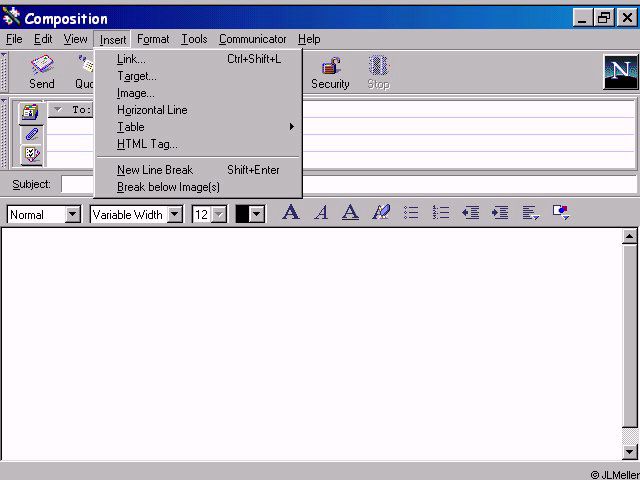Click the partially hidden Quote toolbar icon
Screen dimensions: 640x480
click(84, 72)
